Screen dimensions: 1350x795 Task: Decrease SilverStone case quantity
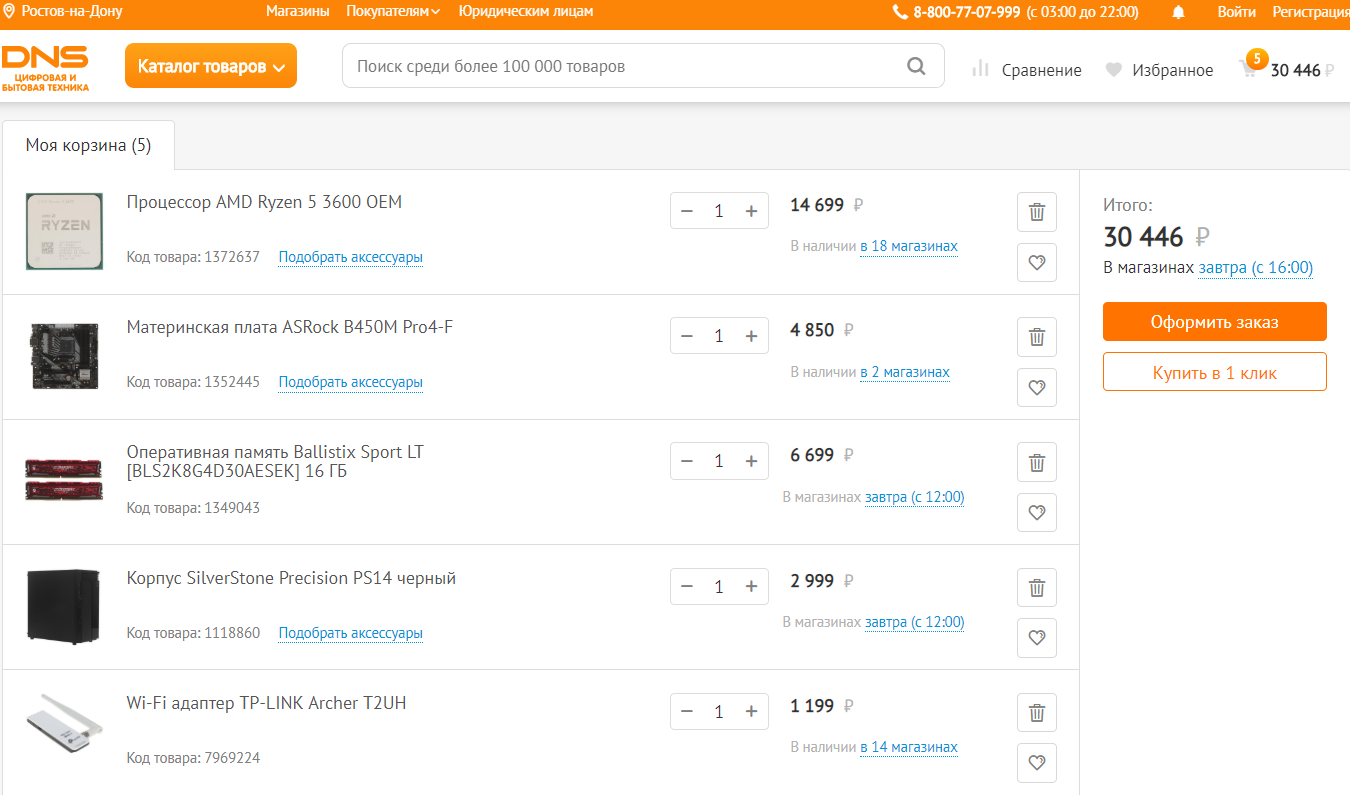coord(687,587)
